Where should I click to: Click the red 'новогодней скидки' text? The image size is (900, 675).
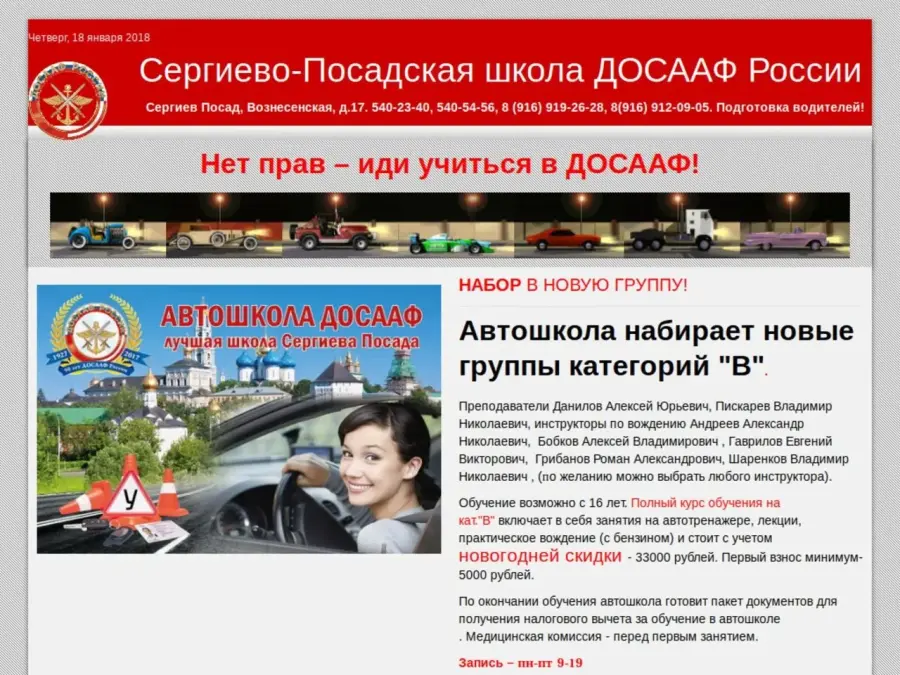[540, 556]
